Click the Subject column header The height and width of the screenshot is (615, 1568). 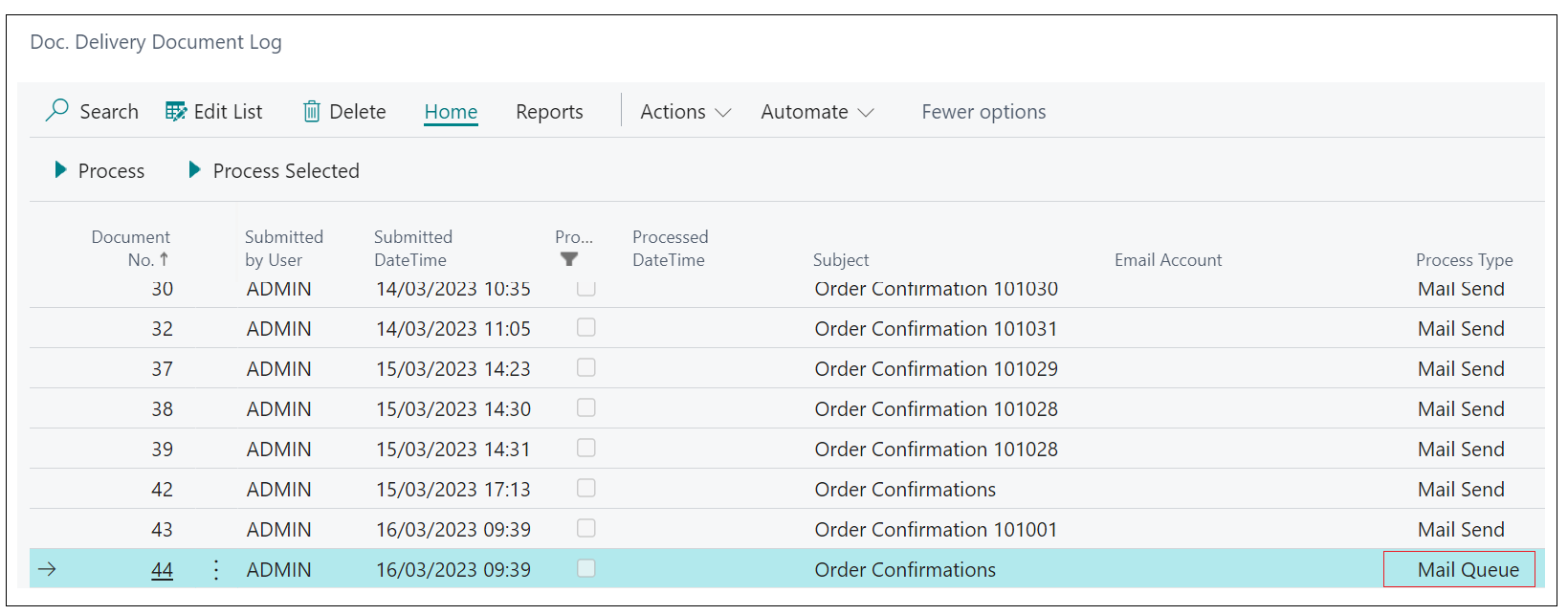tap(841, 260)
